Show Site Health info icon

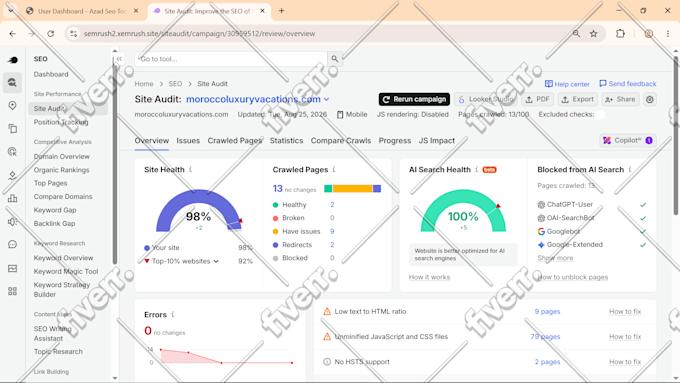click(190, 169)
